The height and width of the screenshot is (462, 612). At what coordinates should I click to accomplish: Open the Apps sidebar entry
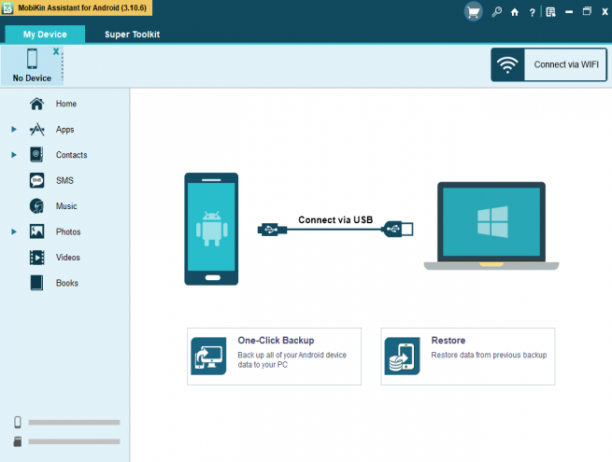(65, 130)
